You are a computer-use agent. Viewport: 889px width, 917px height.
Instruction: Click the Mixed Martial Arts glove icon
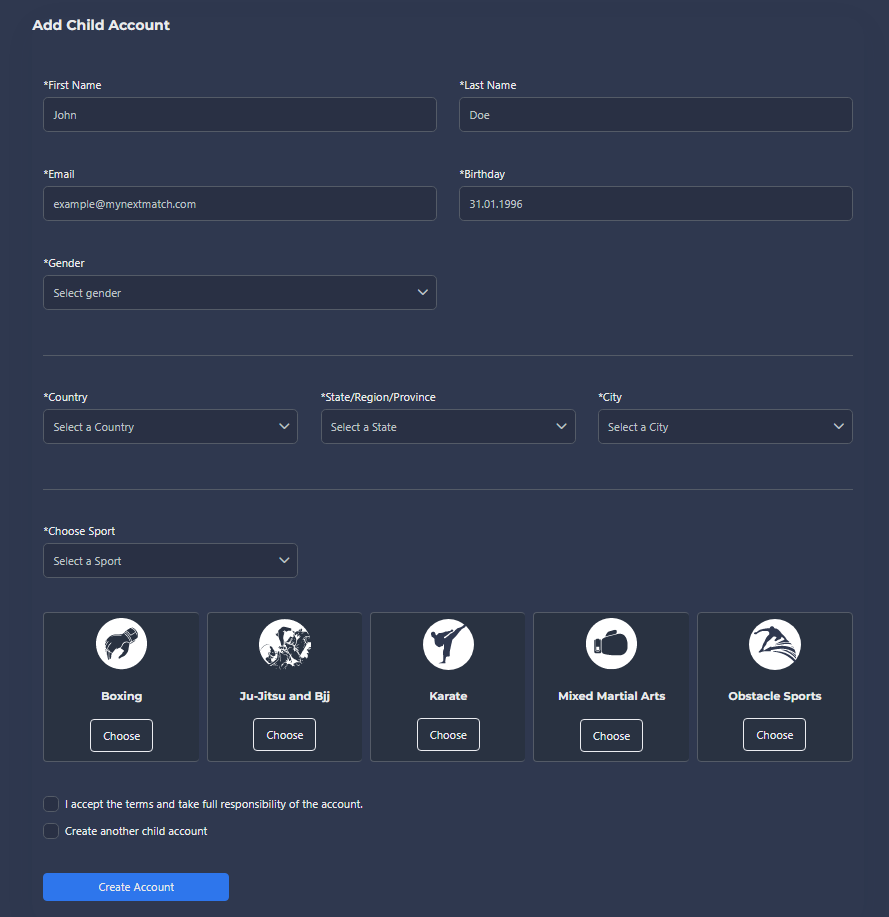click(611, 644)
